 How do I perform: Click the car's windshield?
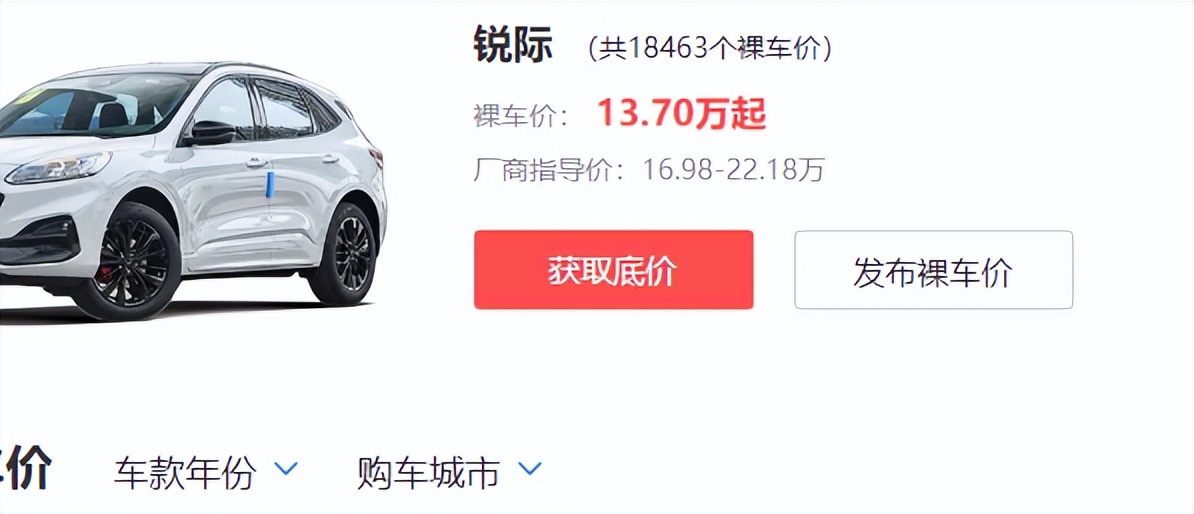click(95, 104)
